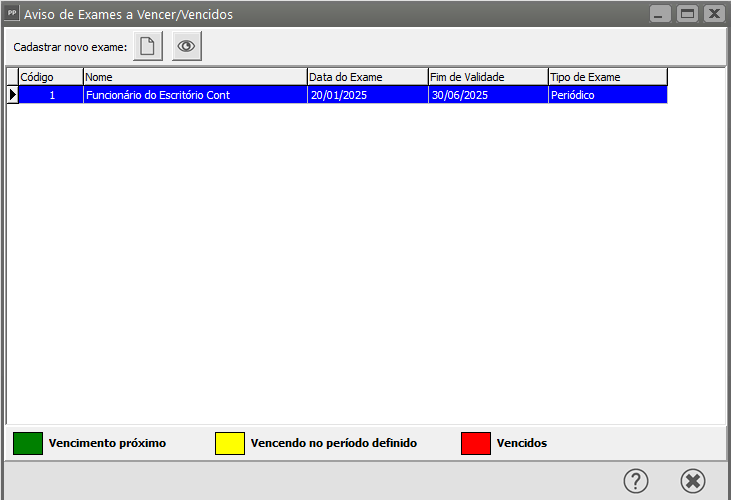Viewport: 731px width, 500px height.
Task: Click the Periódico exam type cell
Action: coord(607,95)
